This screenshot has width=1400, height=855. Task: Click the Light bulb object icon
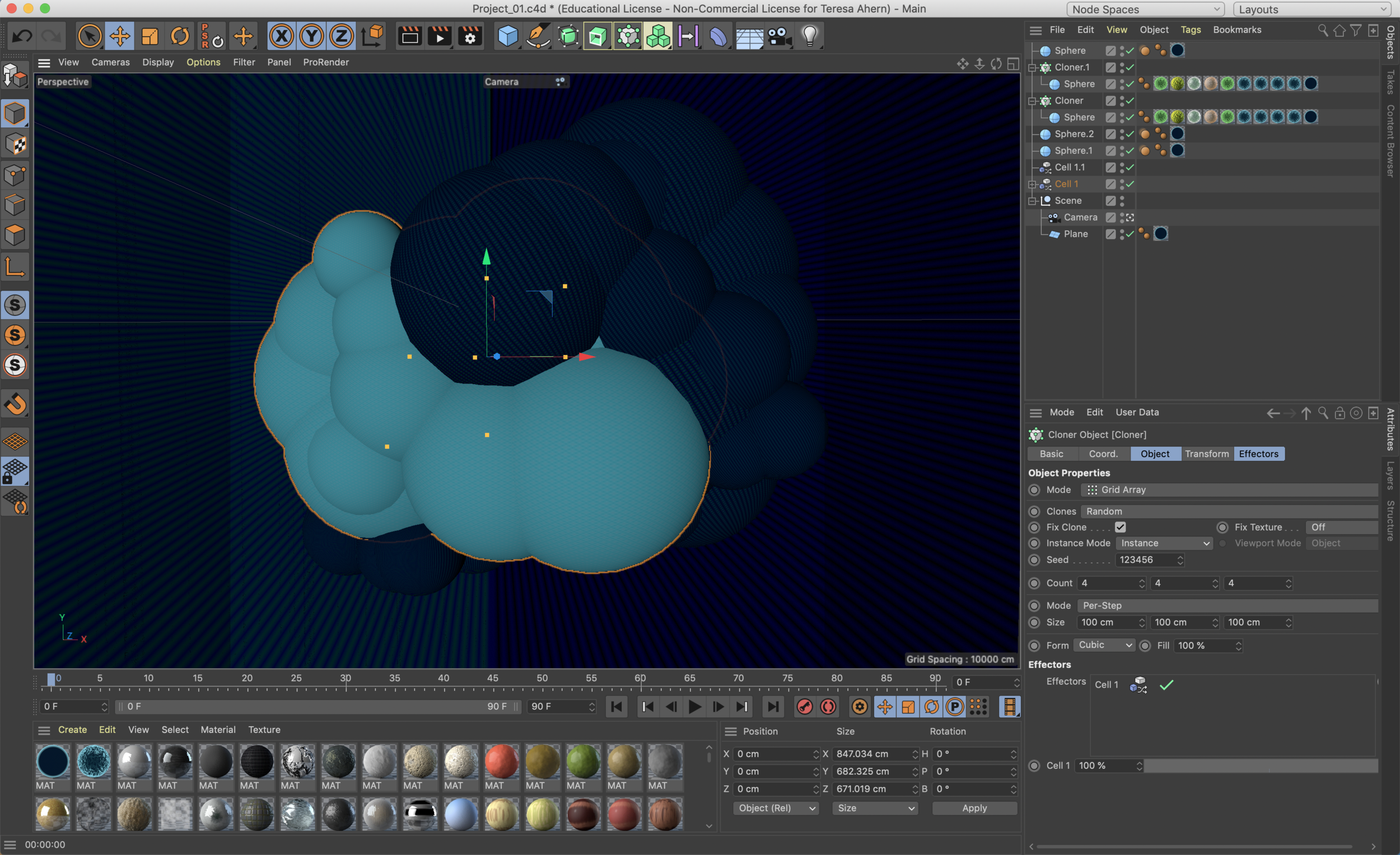tap(809, 37)
